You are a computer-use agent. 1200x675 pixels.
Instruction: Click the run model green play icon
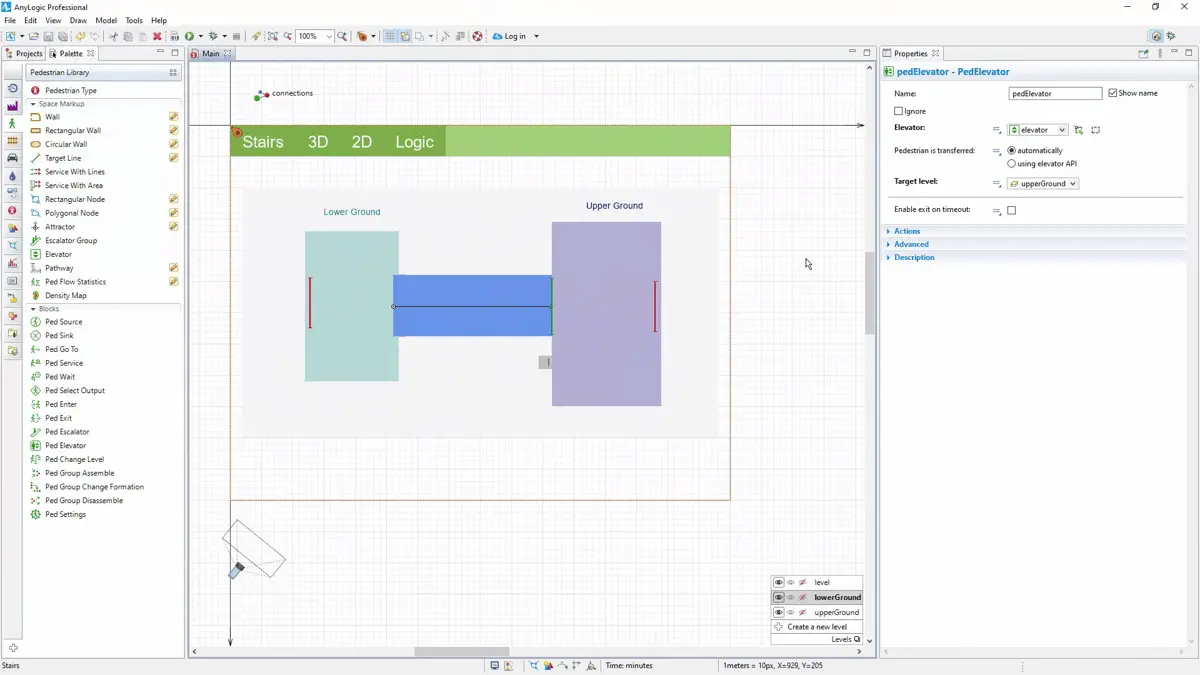(189, 36)
